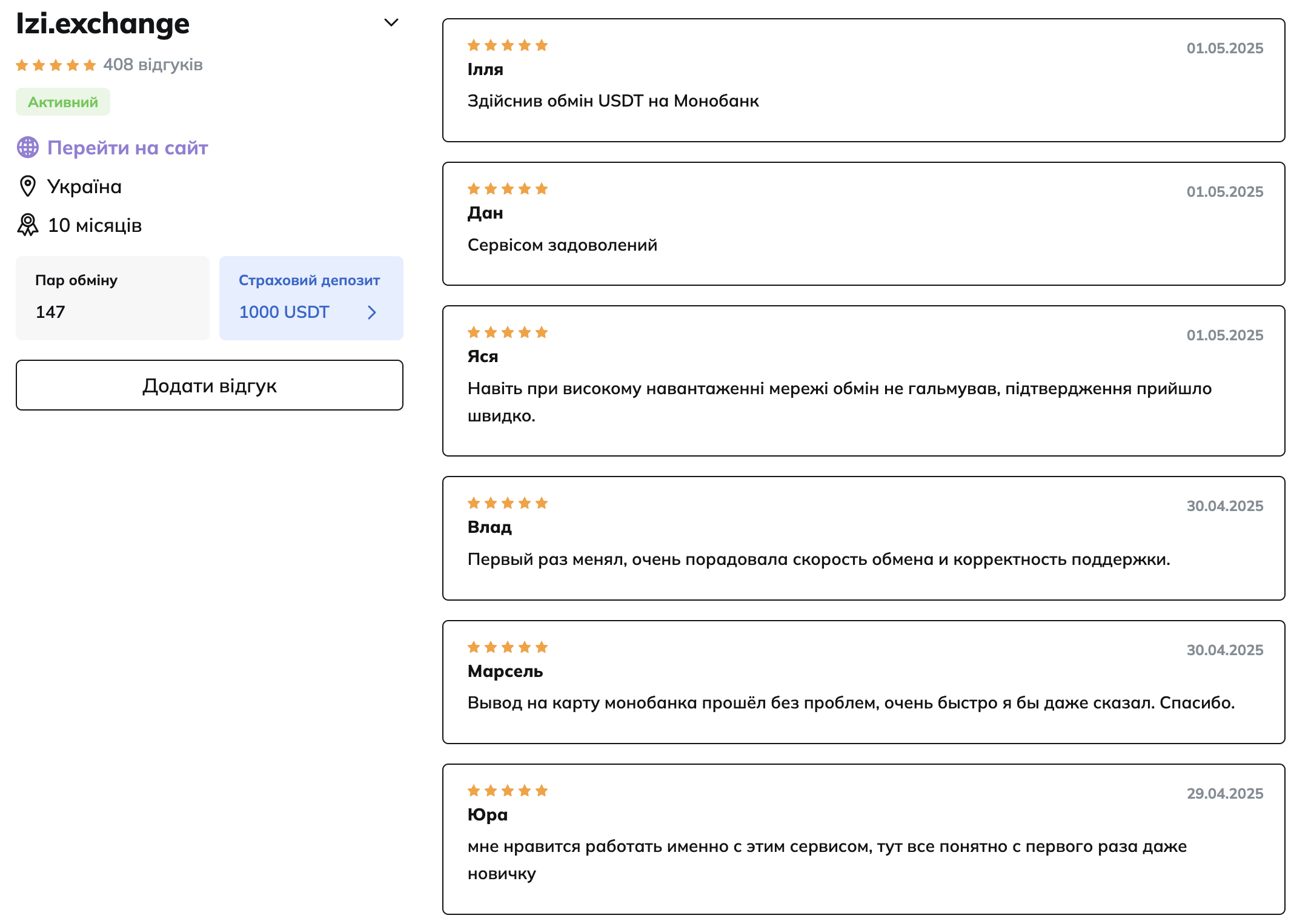Click the 408 відгуків review count
The image size is (1311, 924).
(x=153, y=65)
